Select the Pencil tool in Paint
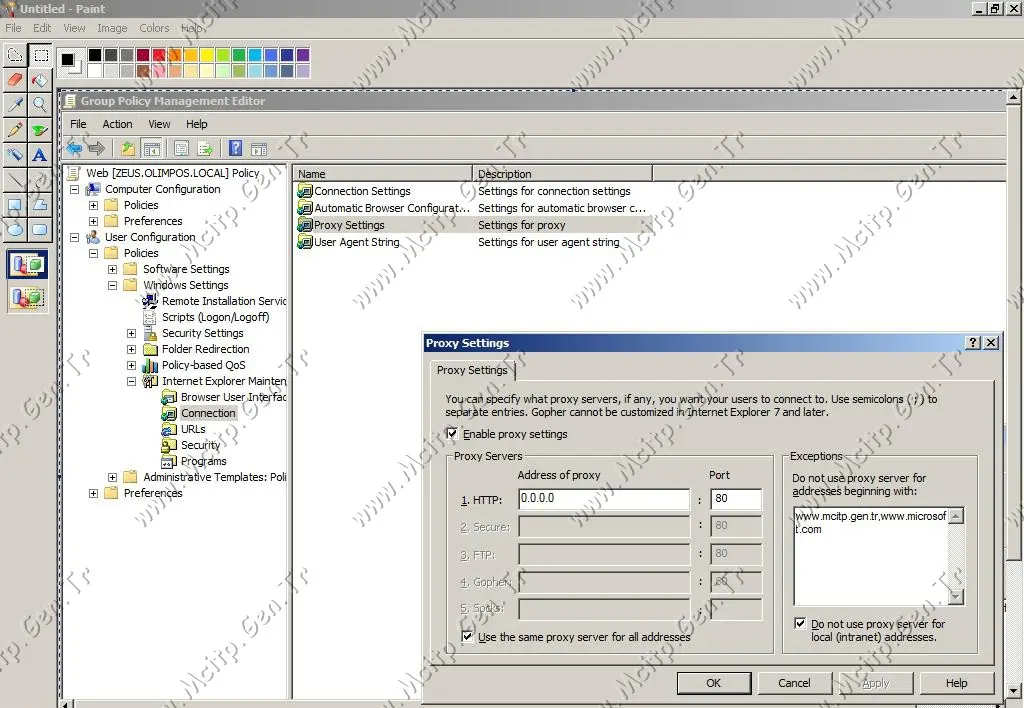1024x708 pixels. (15, 130)
